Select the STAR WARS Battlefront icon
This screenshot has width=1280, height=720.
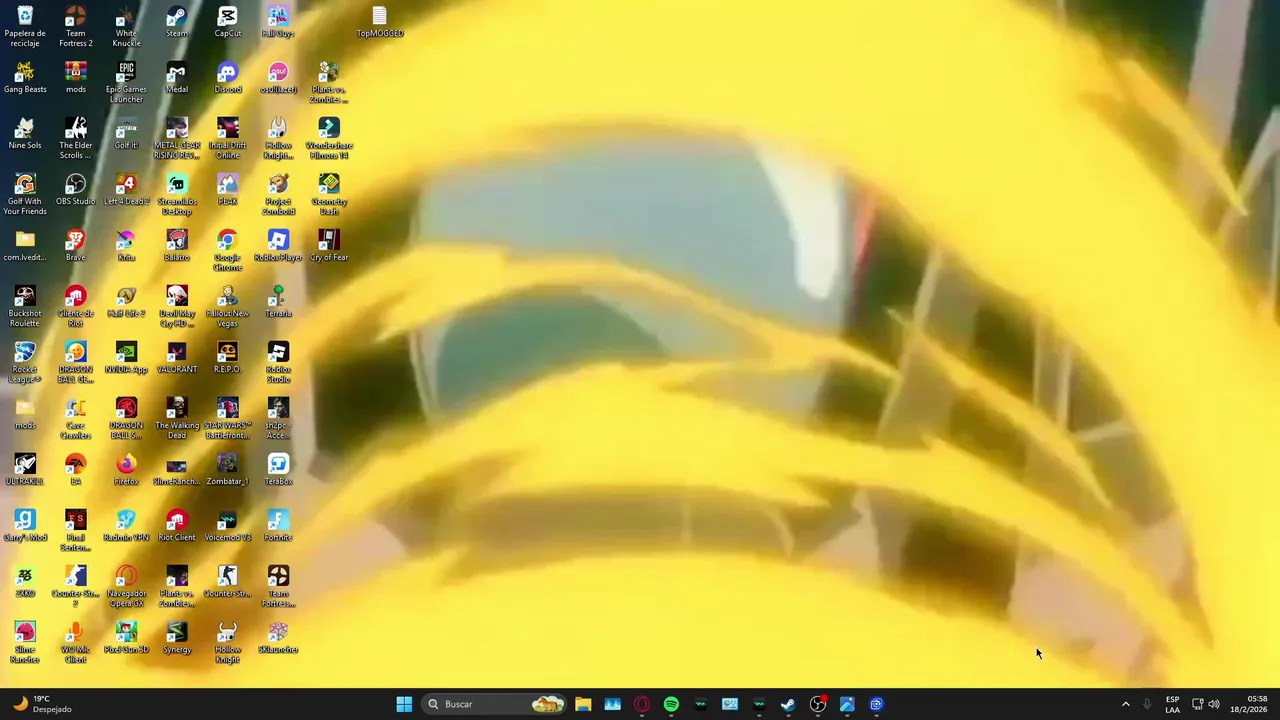point(228,418)
